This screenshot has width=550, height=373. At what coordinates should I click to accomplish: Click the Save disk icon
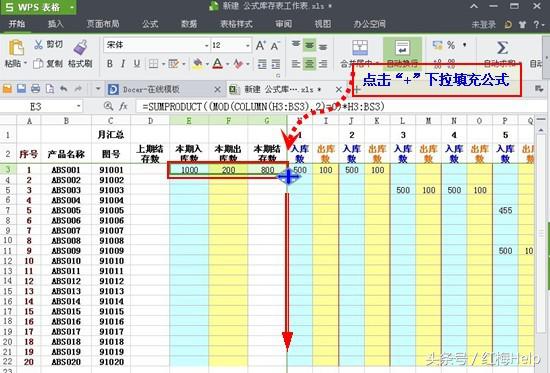[x=21, y=89]
